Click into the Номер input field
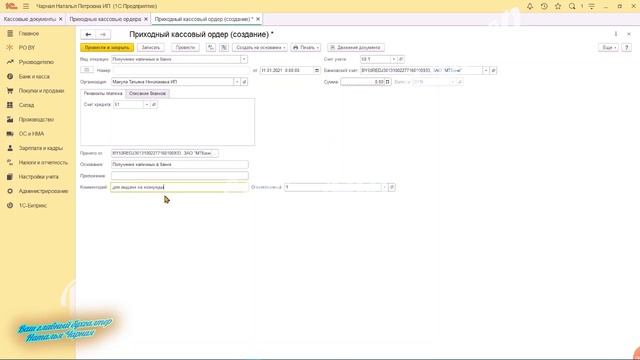The width and height of the screenshot is (640, 360). click(x=180, y=71)
